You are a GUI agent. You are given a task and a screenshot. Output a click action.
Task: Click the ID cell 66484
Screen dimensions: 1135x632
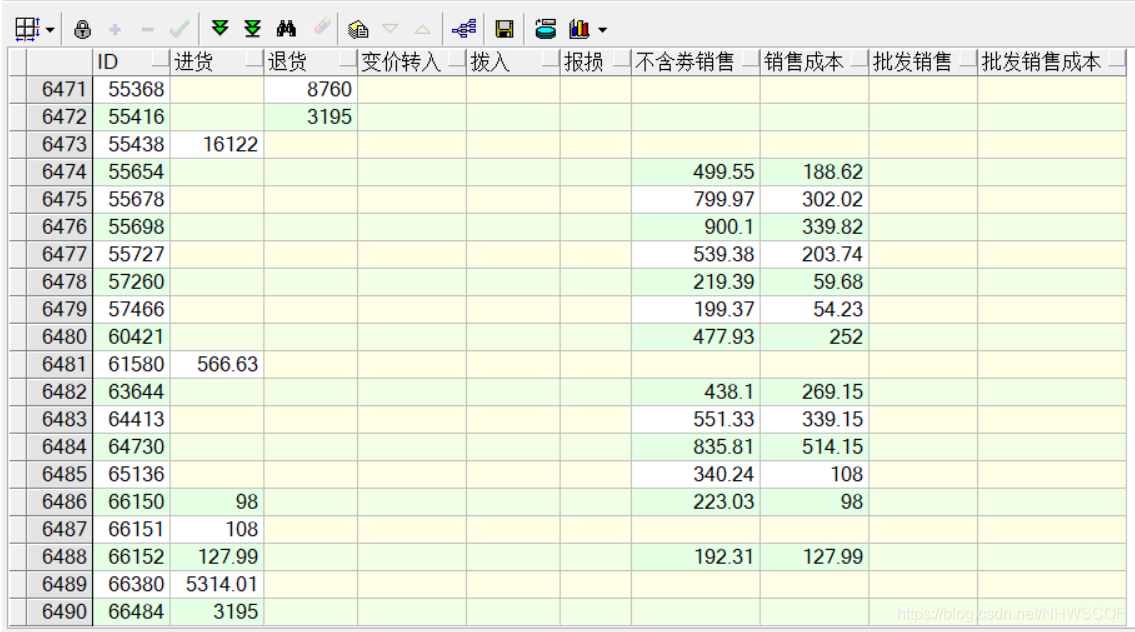[x=132, y=612]
